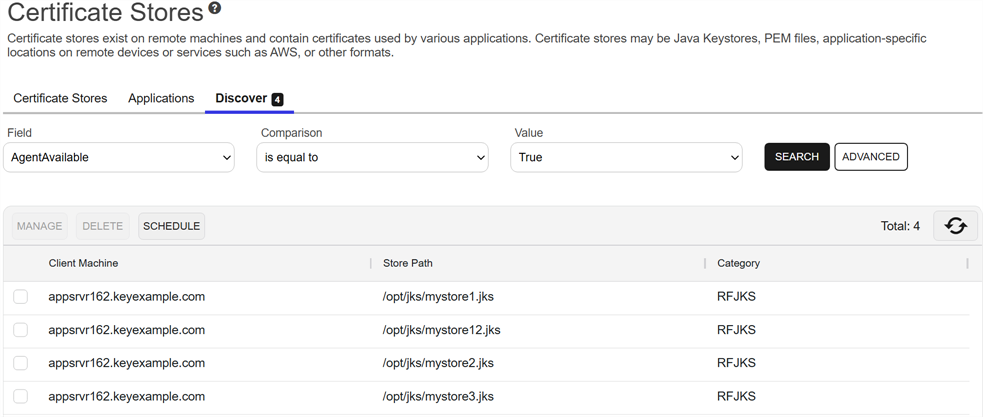
Task: Switch to the Certificate Stores tab
Action: coord(60,98)
